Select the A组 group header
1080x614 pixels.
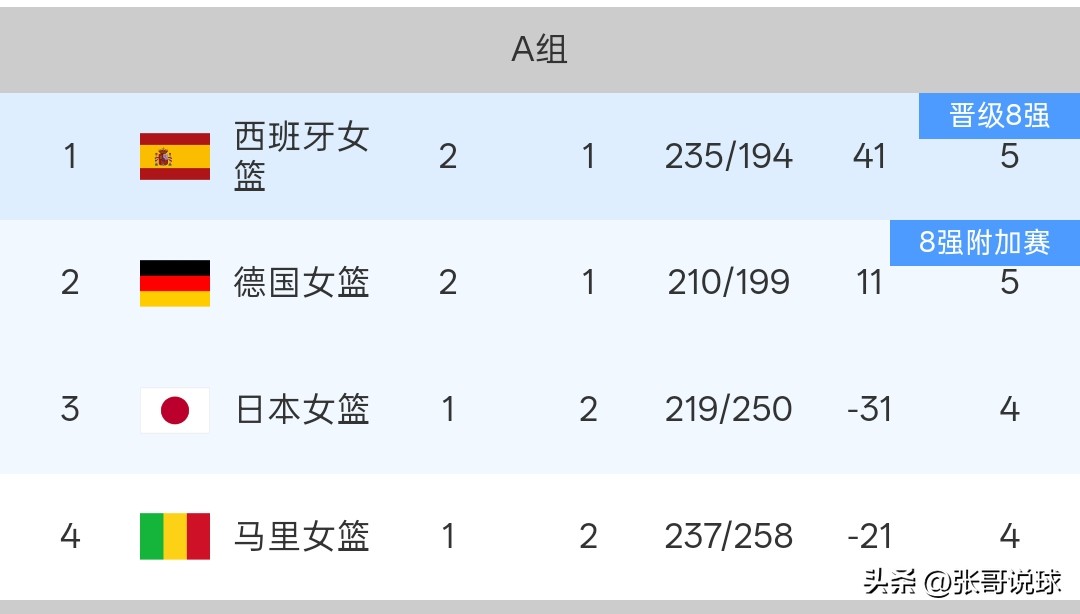pyautogui.click(x=540, y=50)
